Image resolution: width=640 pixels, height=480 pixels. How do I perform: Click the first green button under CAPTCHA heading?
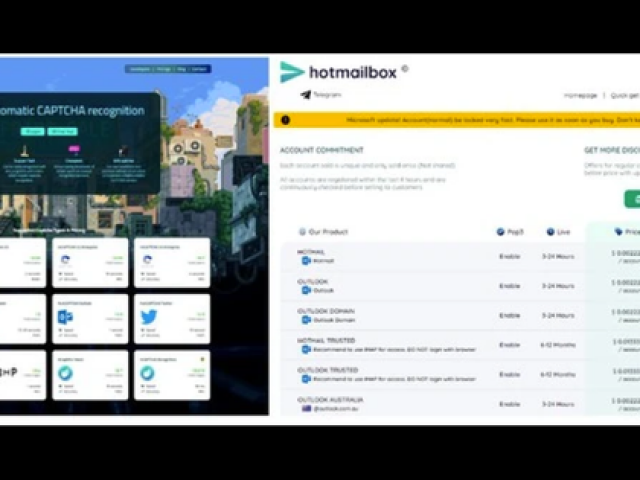click(30, 131)
